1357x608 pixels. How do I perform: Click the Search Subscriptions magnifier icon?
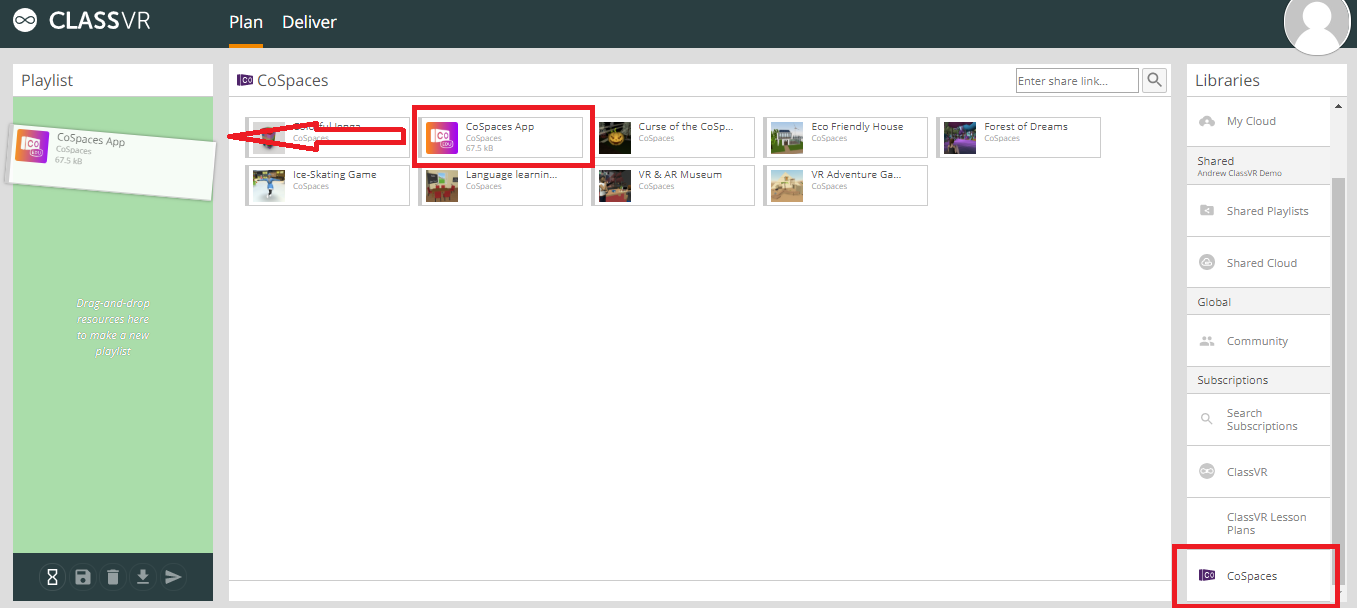tap(1207, 419)
